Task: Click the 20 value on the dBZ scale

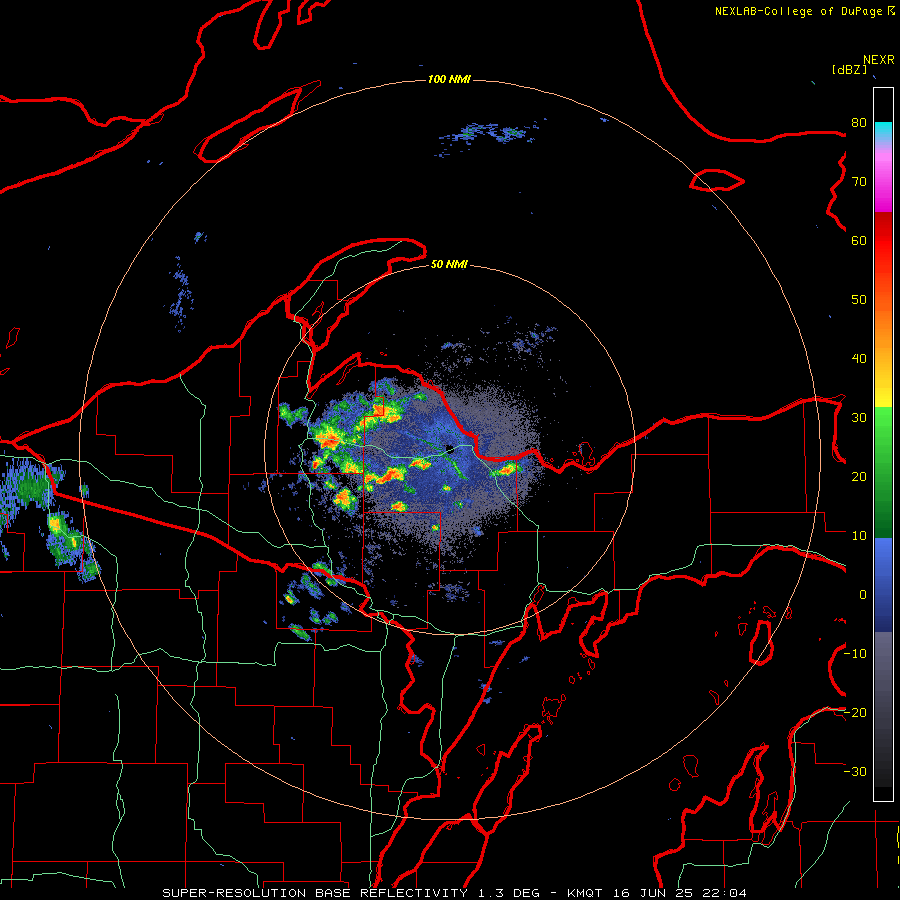Action: (x=859, y=477)
